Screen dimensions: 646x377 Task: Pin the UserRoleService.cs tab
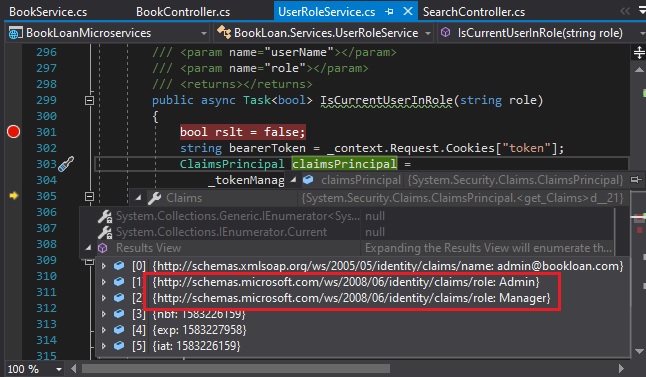coord(389,12)
